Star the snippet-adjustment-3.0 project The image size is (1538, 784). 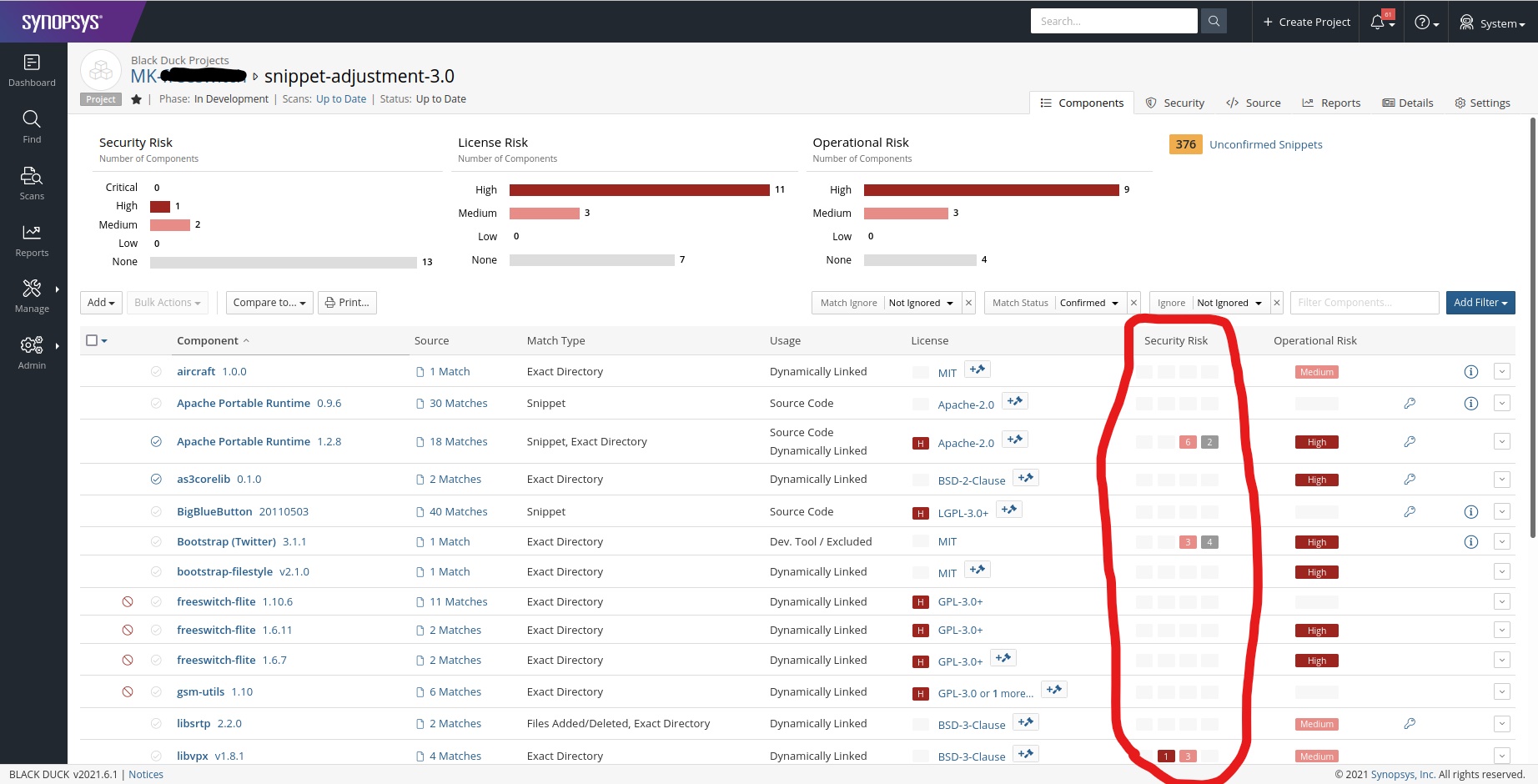pyautogui.click(x=136, y=98)
